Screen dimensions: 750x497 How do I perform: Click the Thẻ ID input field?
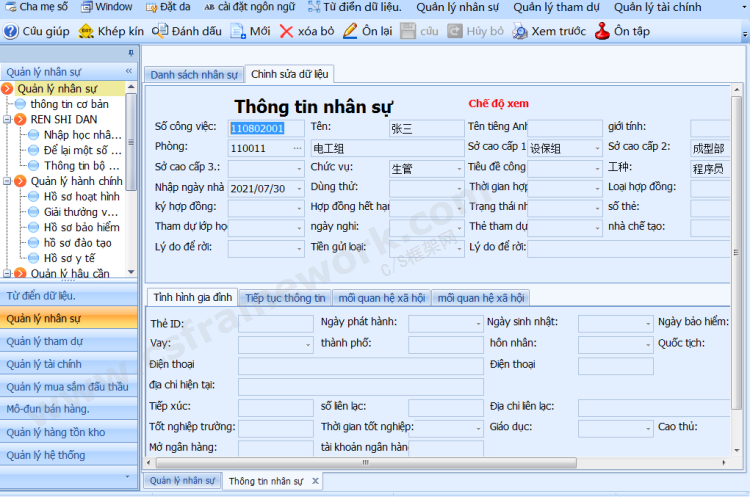click(x=275, y=323)
